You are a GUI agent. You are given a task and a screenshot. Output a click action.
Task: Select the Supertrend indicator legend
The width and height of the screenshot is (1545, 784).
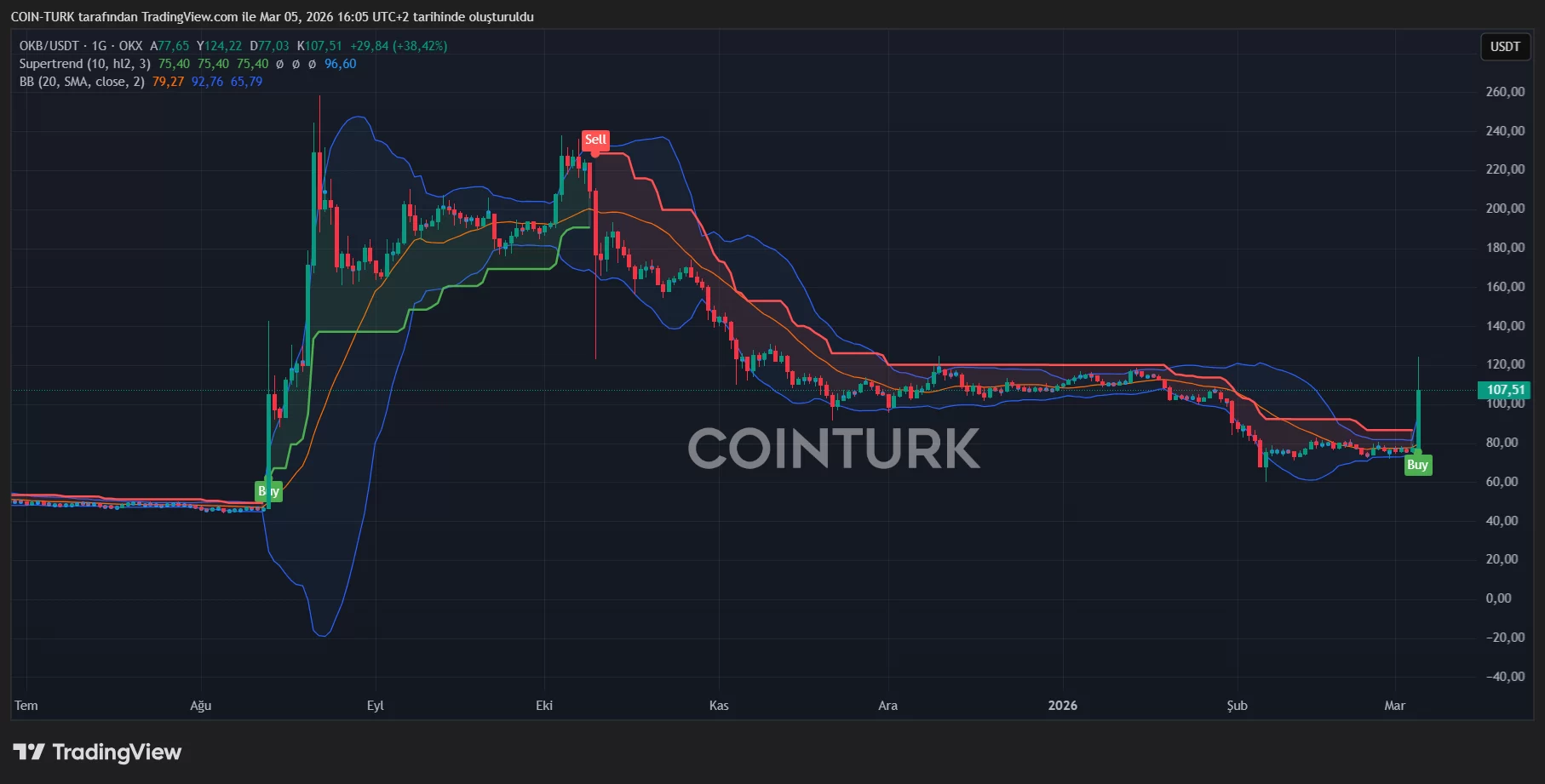(x=85, y=64)
